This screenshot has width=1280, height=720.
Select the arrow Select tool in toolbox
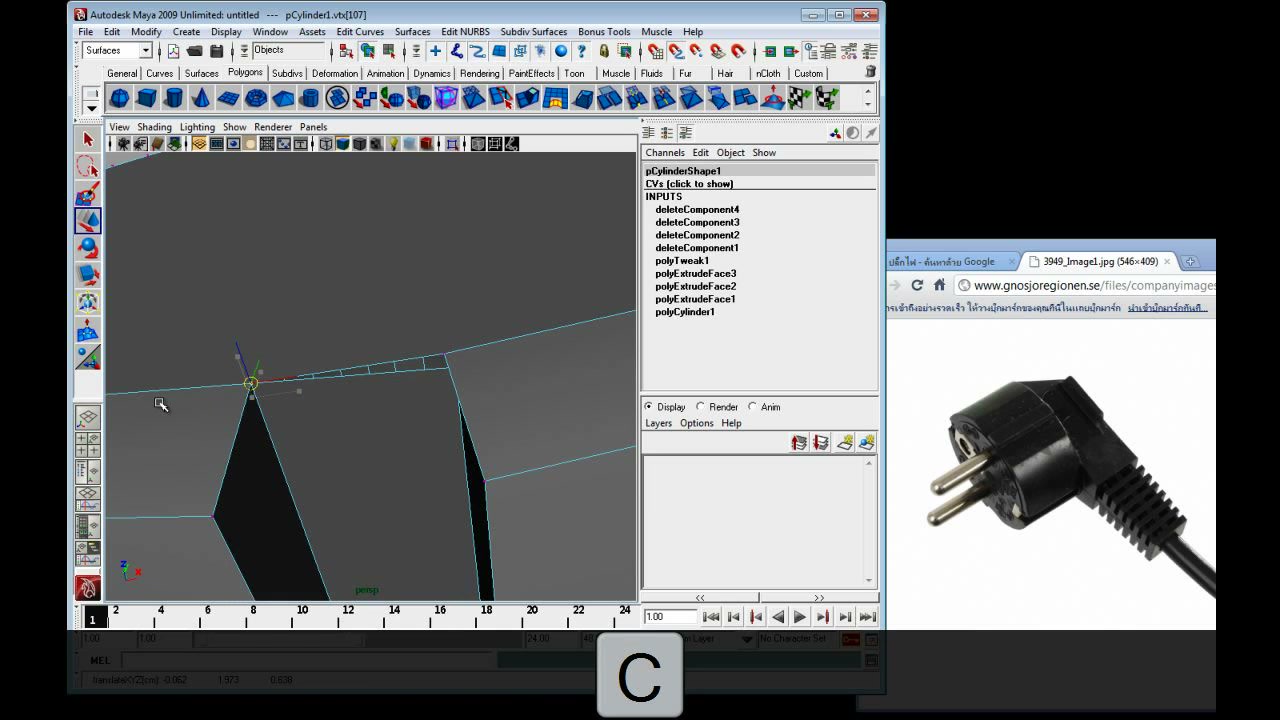88,140
